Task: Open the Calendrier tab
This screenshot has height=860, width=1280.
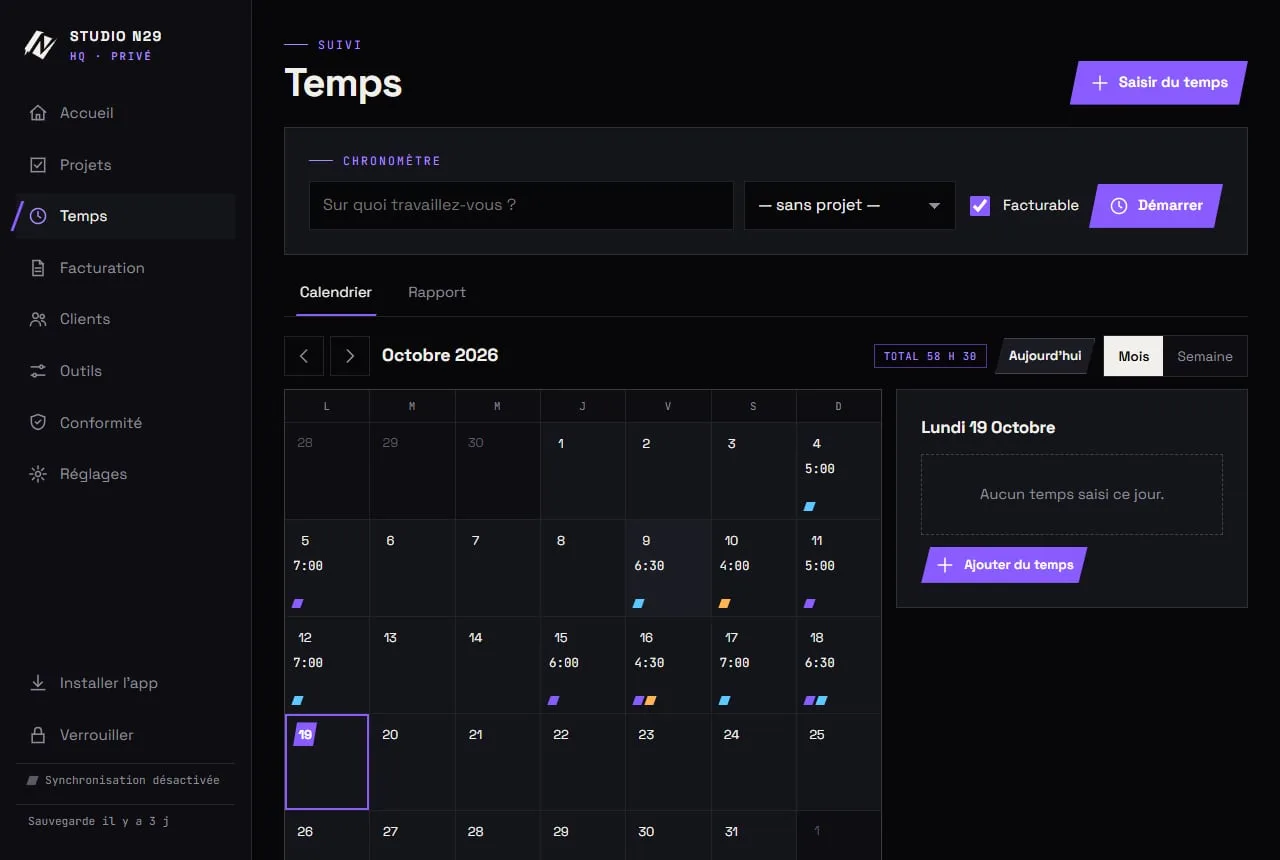Action: (x=336, y=292)
